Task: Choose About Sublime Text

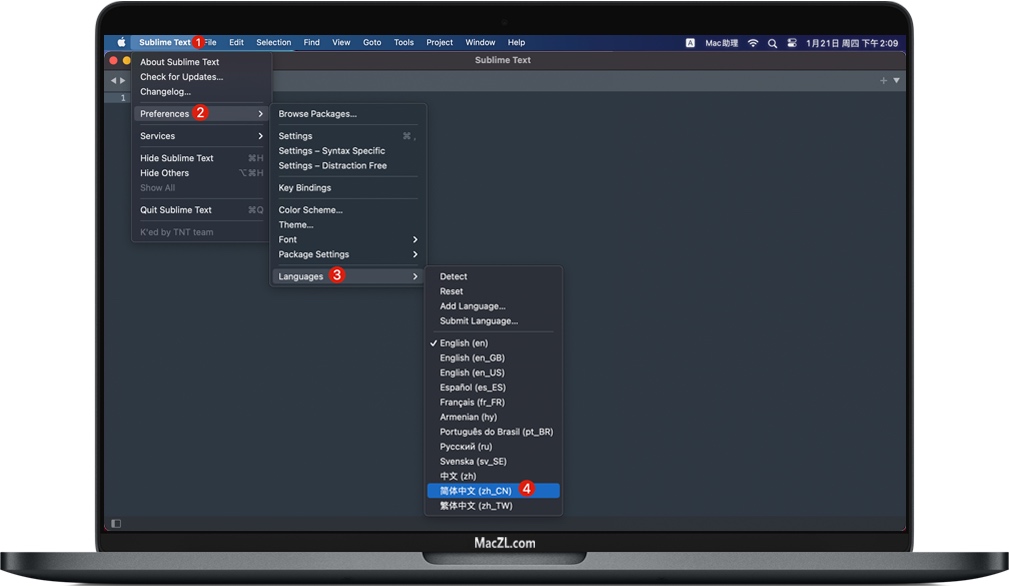Action: [x=201, y=62]
